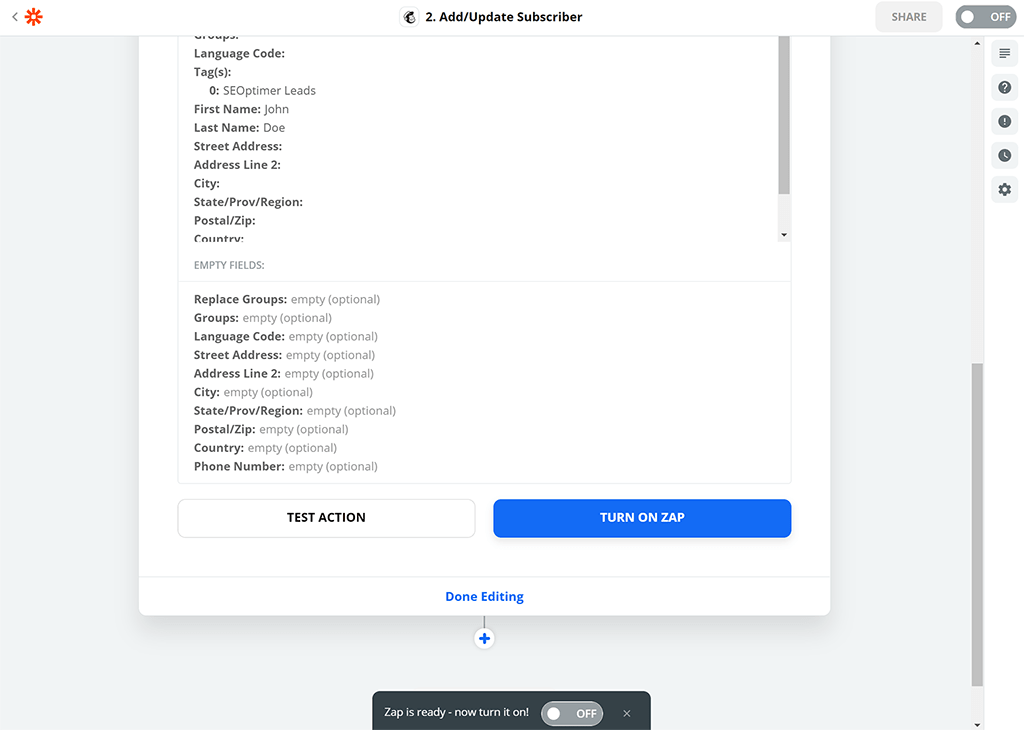View Zap issues via the alert sidebar icon

coord(1004,121)
